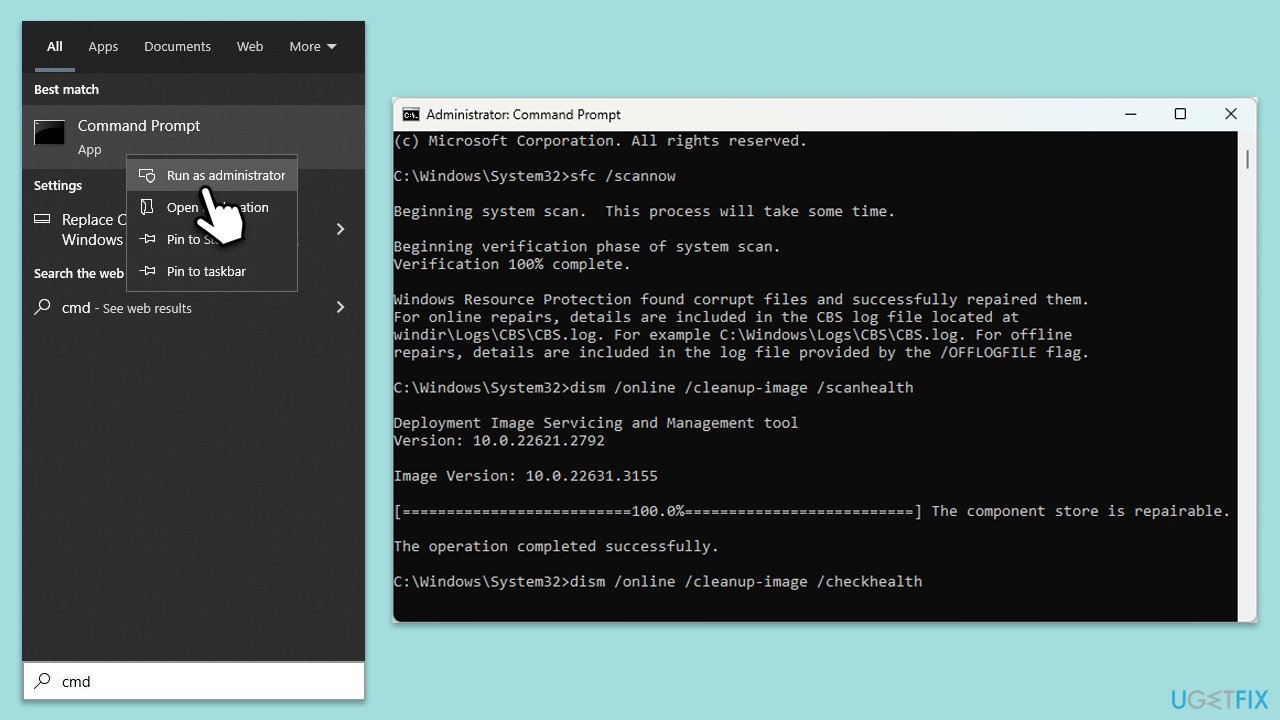Image resolution: width=1280 pixels, height=720 pixels.
Task: Click the Open file location icon
Action: click(x=147, y=207)
